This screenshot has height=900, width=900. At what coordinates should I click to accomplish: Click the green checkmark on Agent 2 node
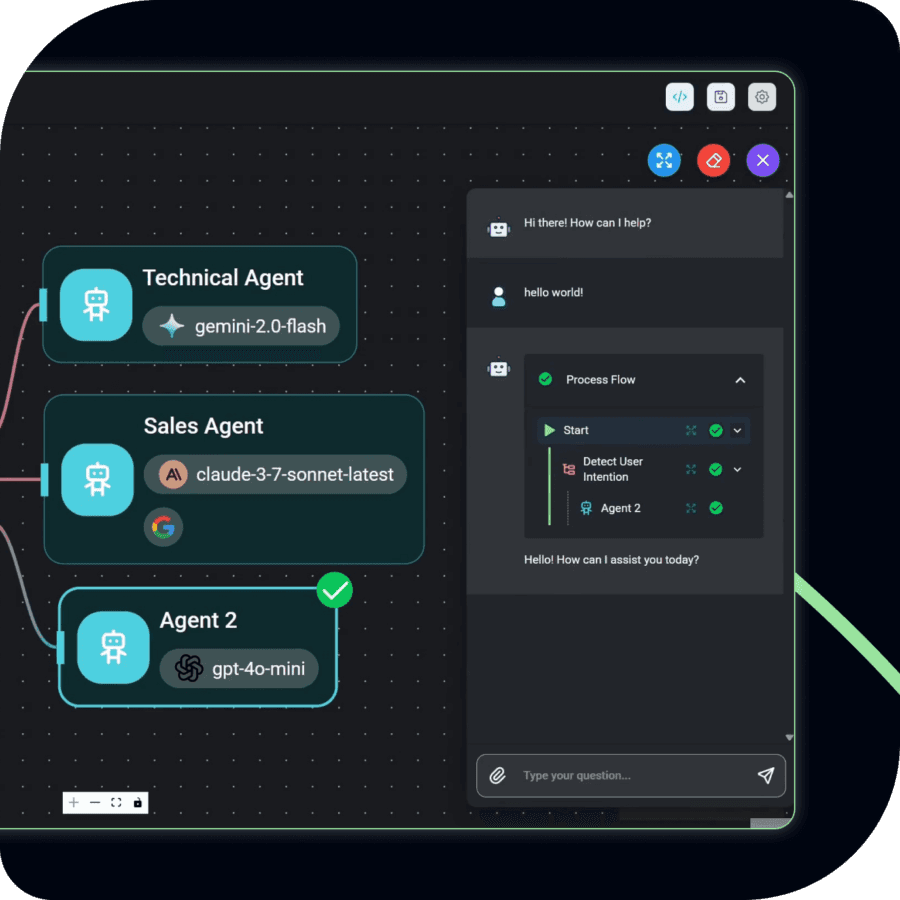point(335,590)
